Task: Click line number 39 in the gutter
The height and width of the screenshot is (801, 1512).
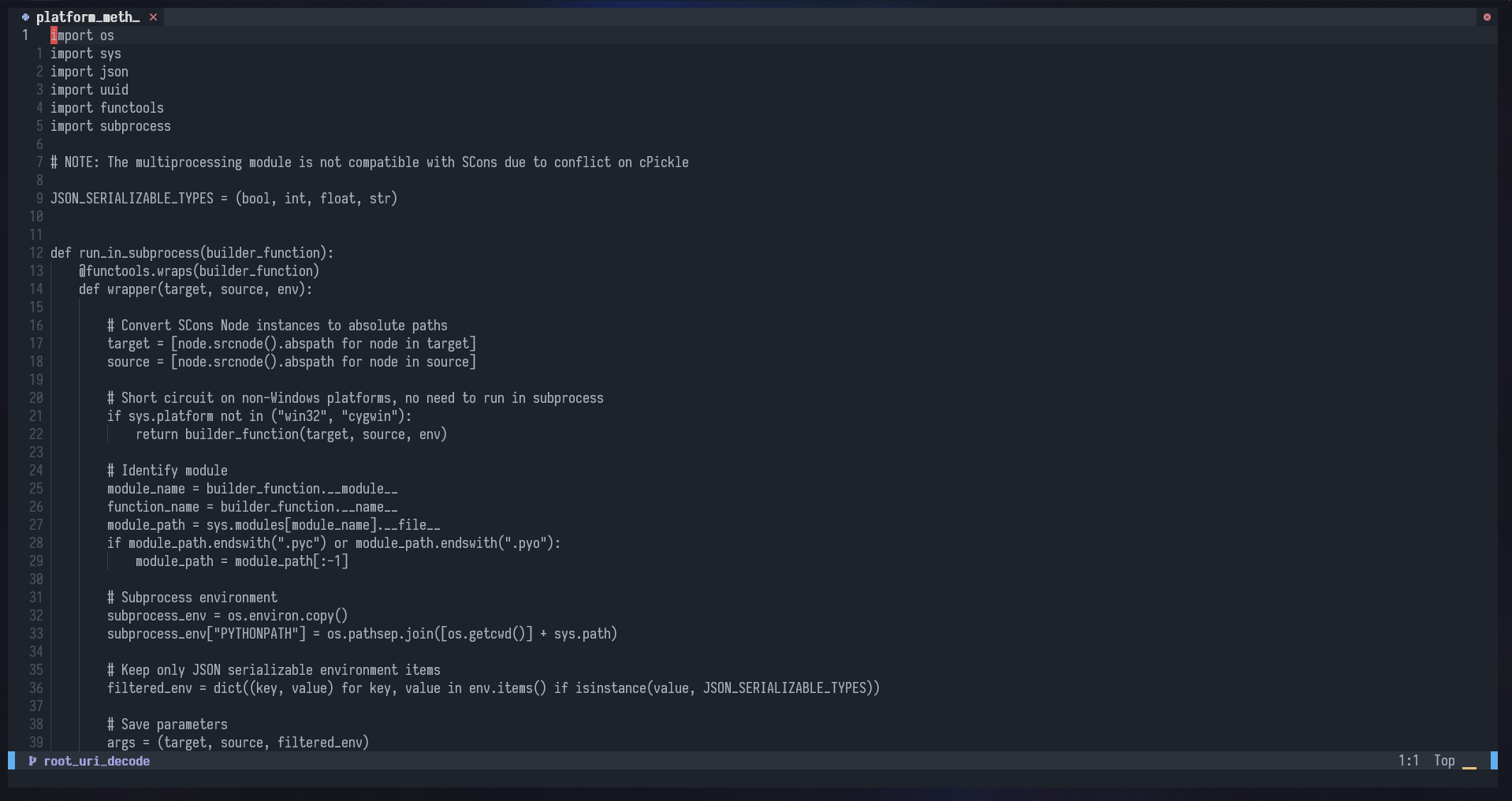Action: [x=35, y=743]
